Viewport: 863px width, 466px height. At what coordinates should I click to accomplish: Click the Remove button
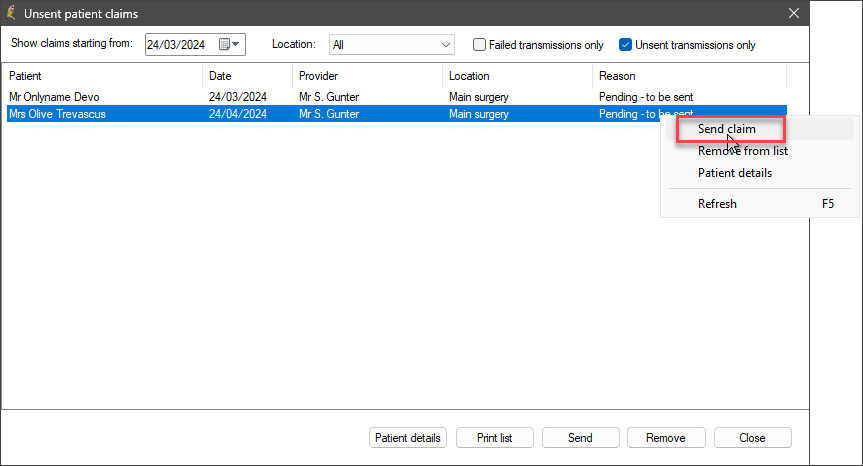666,438
